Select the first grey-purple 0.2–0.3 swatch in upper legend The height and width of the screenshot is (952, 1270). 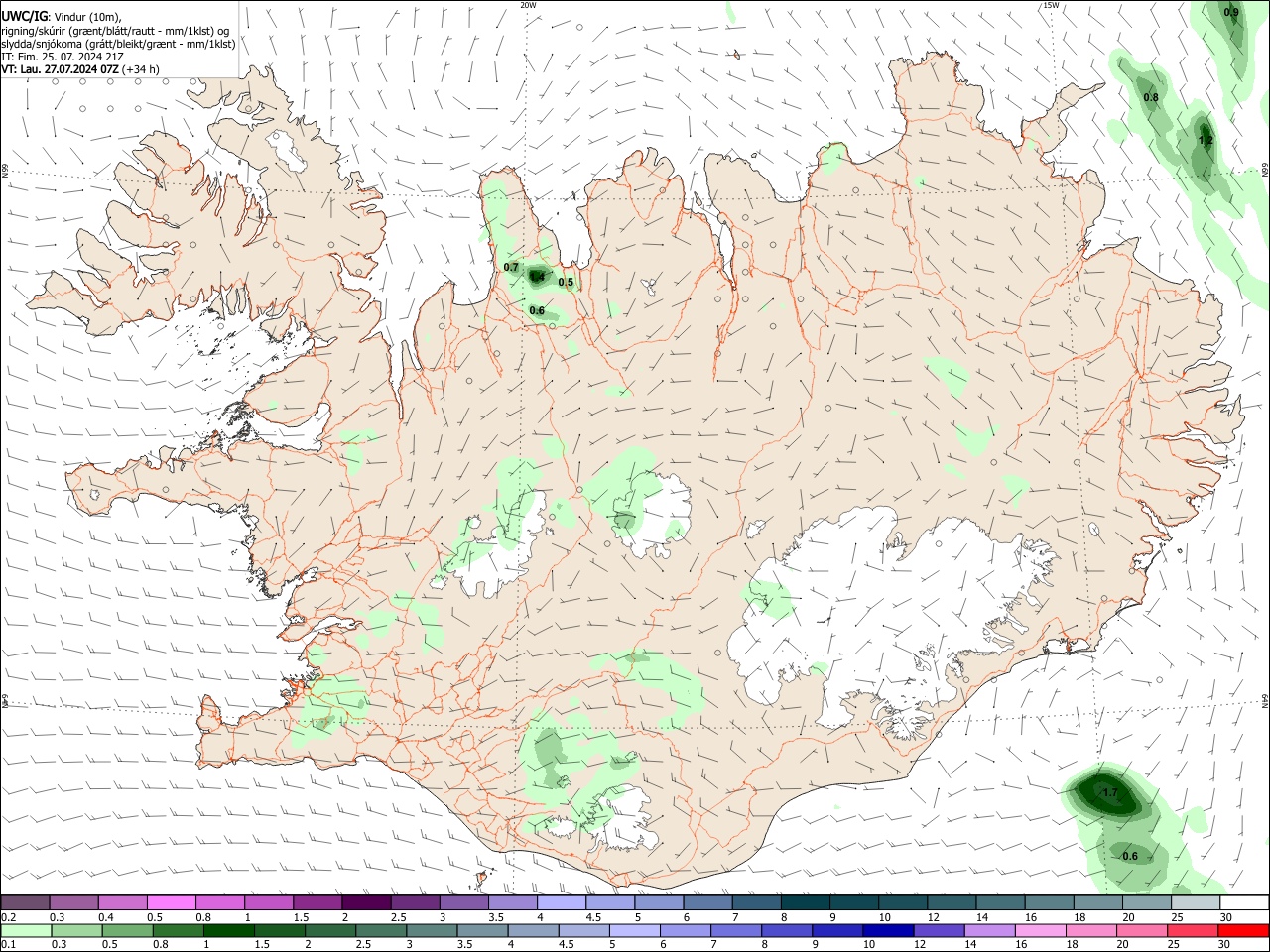point(26,902)
